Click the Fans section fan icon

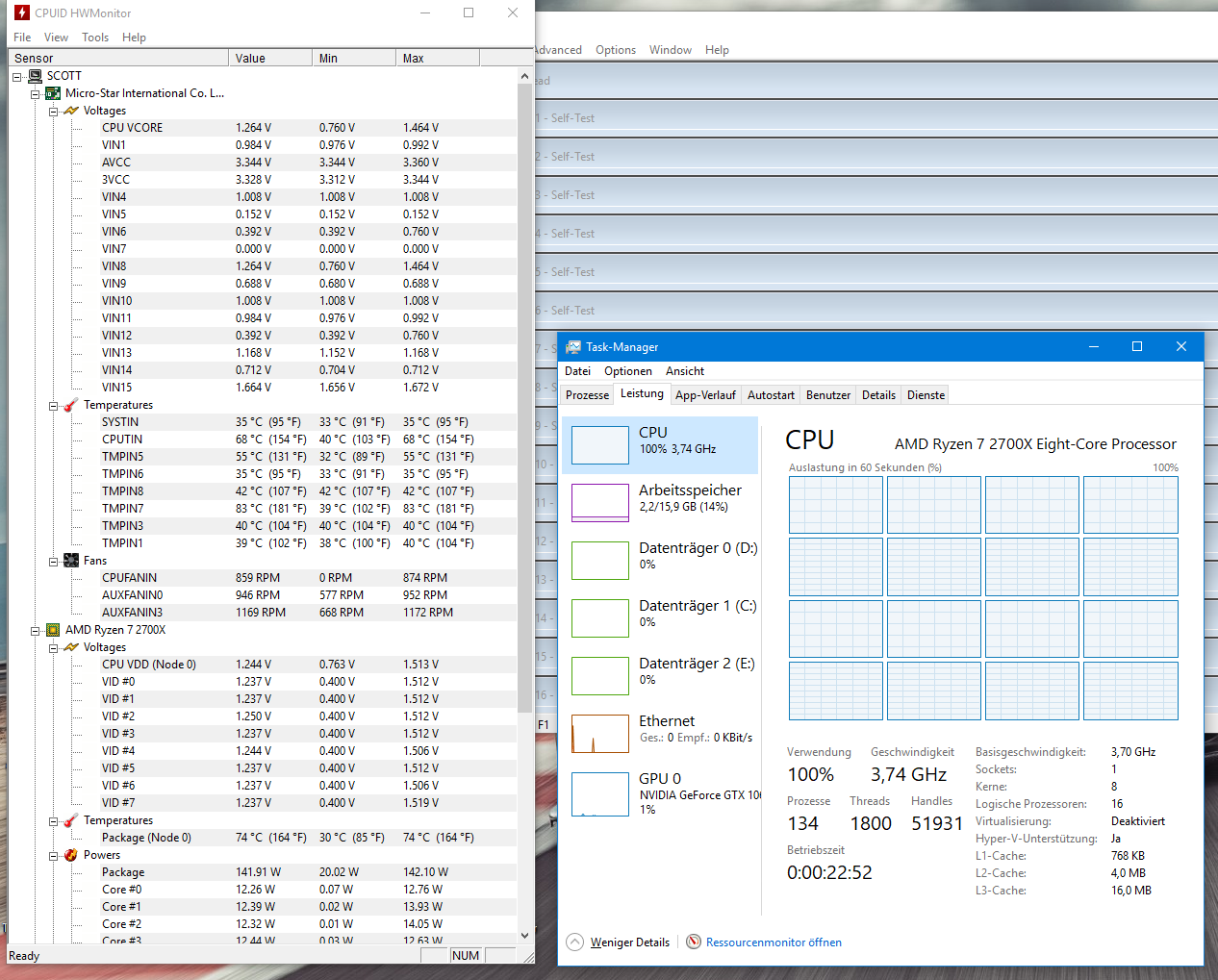71,561
